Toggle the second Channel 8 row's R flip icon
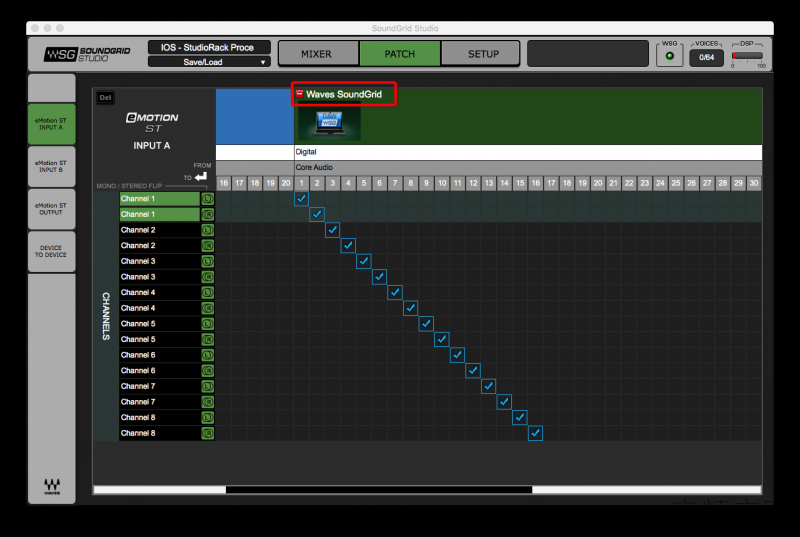 click(x=208, y=433)
